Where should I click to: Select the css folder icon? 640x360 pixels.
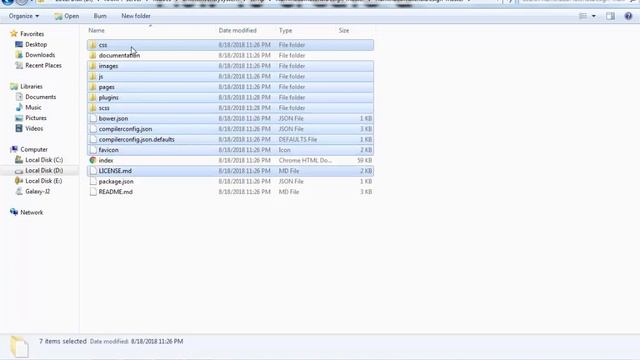(x=93, y=45)
